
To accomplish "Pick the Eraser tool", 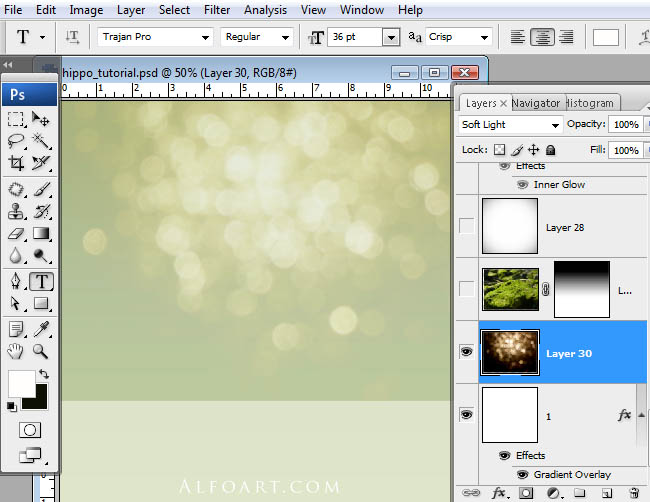I will tap(16, 233).
